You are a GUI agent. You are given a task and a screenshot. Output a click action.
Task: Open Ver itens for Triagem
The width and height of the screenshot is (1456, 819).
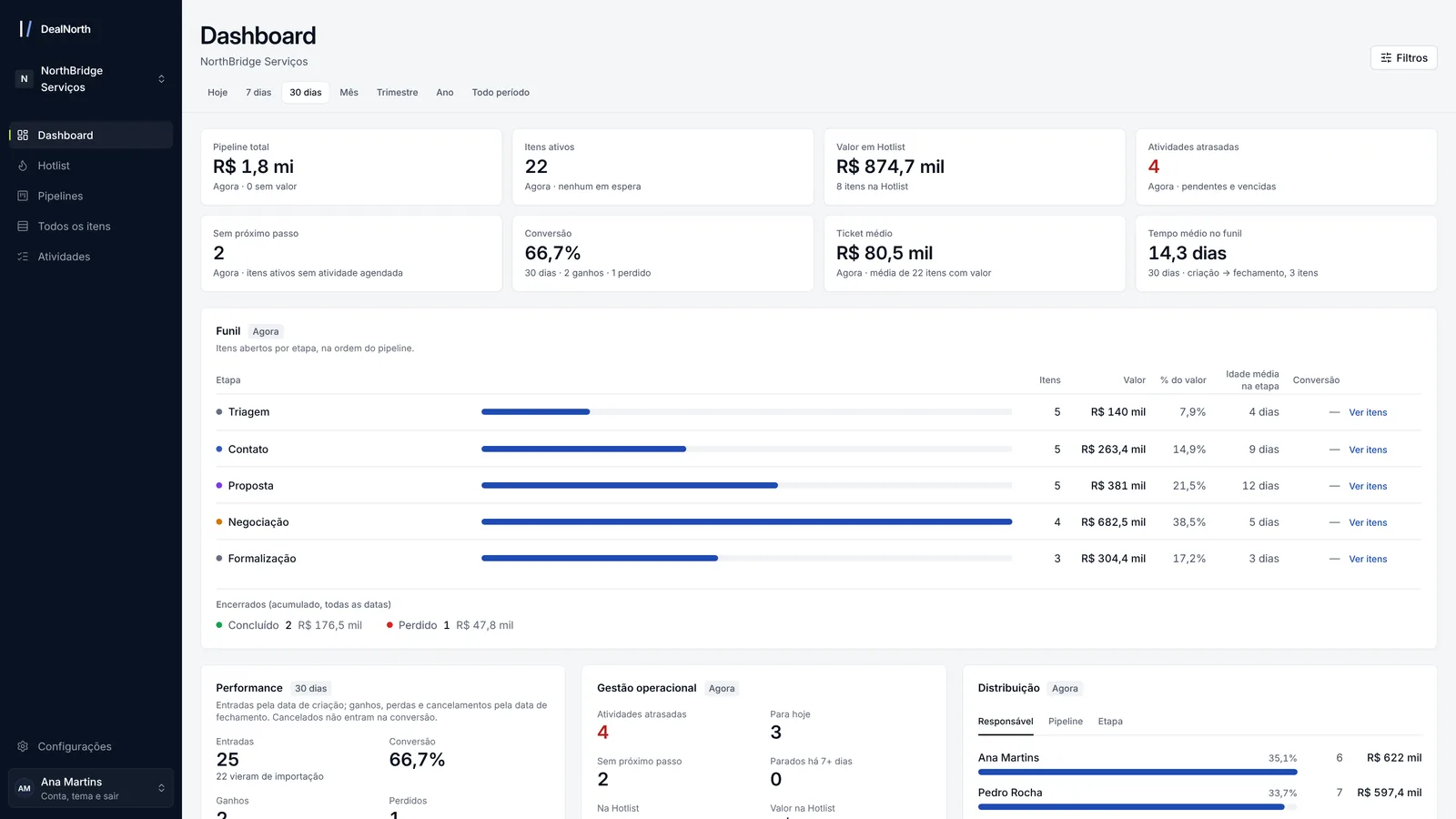pos(1368,413)
